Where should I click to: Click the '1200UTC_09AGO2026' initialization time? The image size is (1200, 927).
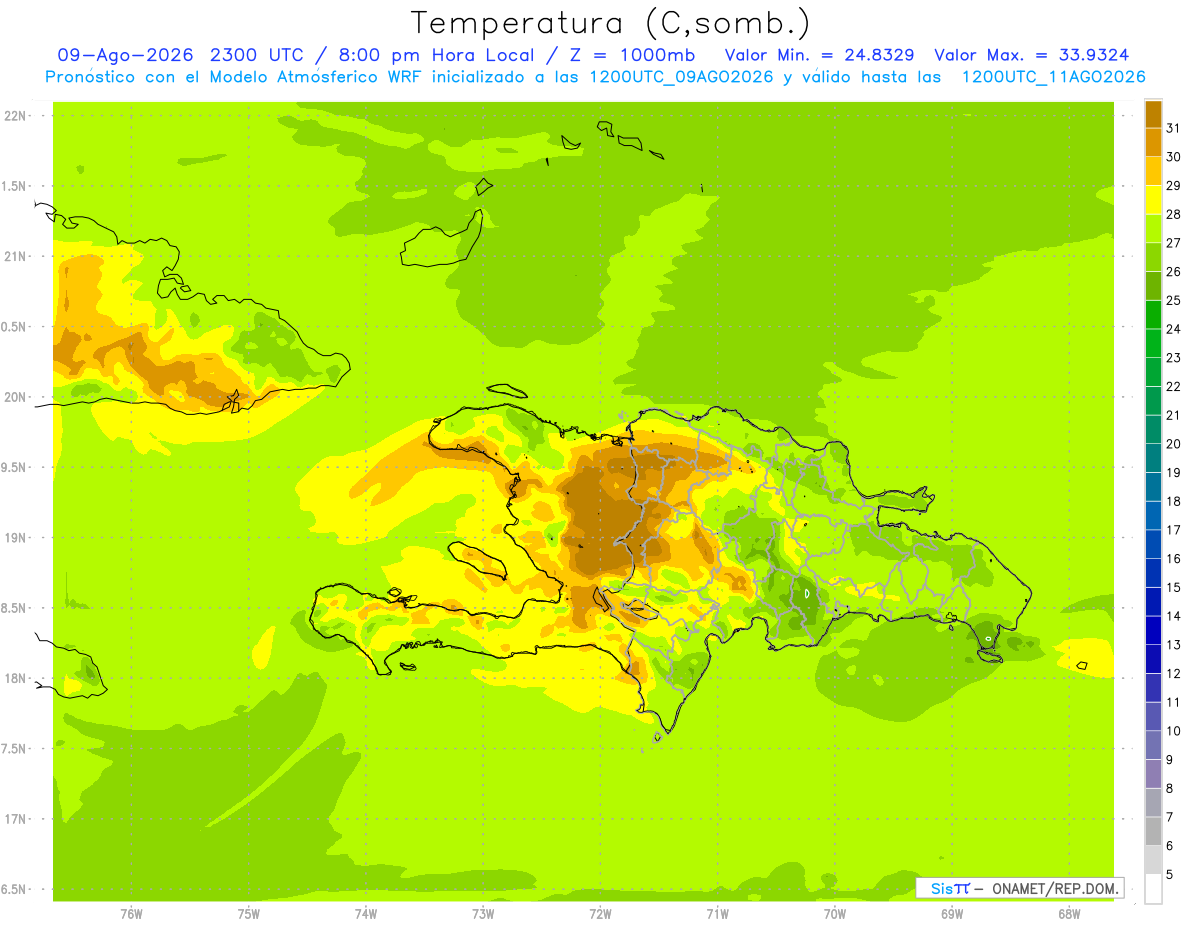tap(679, 77)
